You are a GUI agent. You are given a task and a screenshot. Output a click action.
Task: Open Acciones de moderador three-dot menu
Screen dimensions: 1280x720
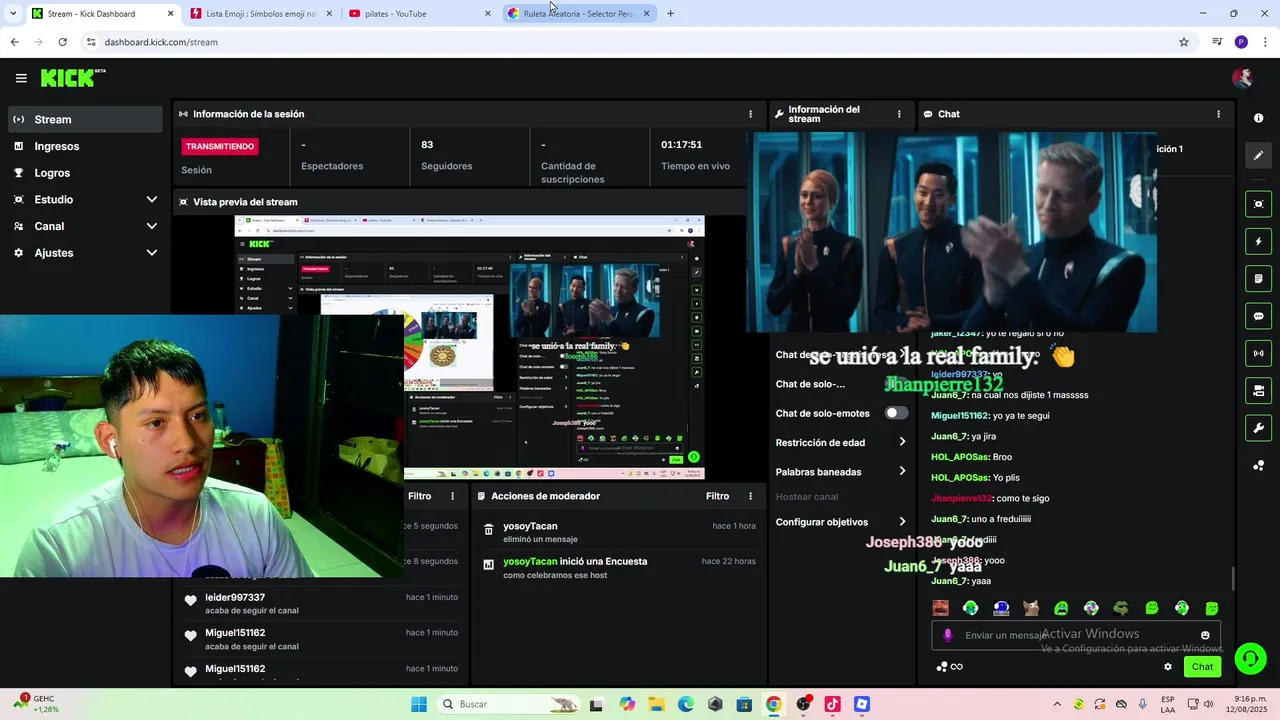(x=751, y=496)
